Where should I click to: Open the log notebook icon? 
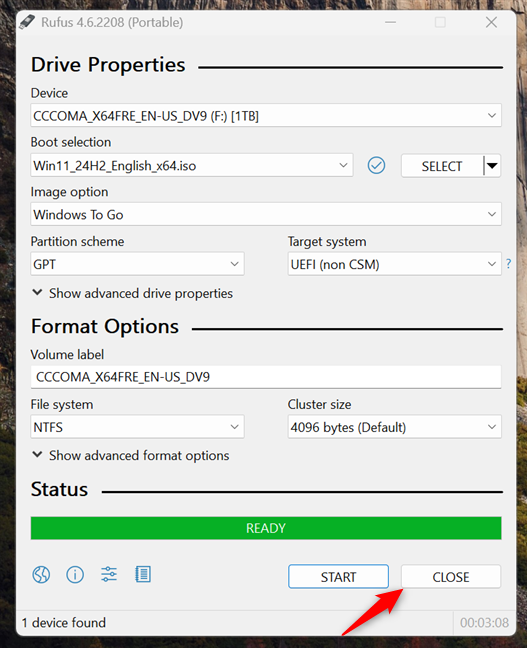(x=143, y=574)
